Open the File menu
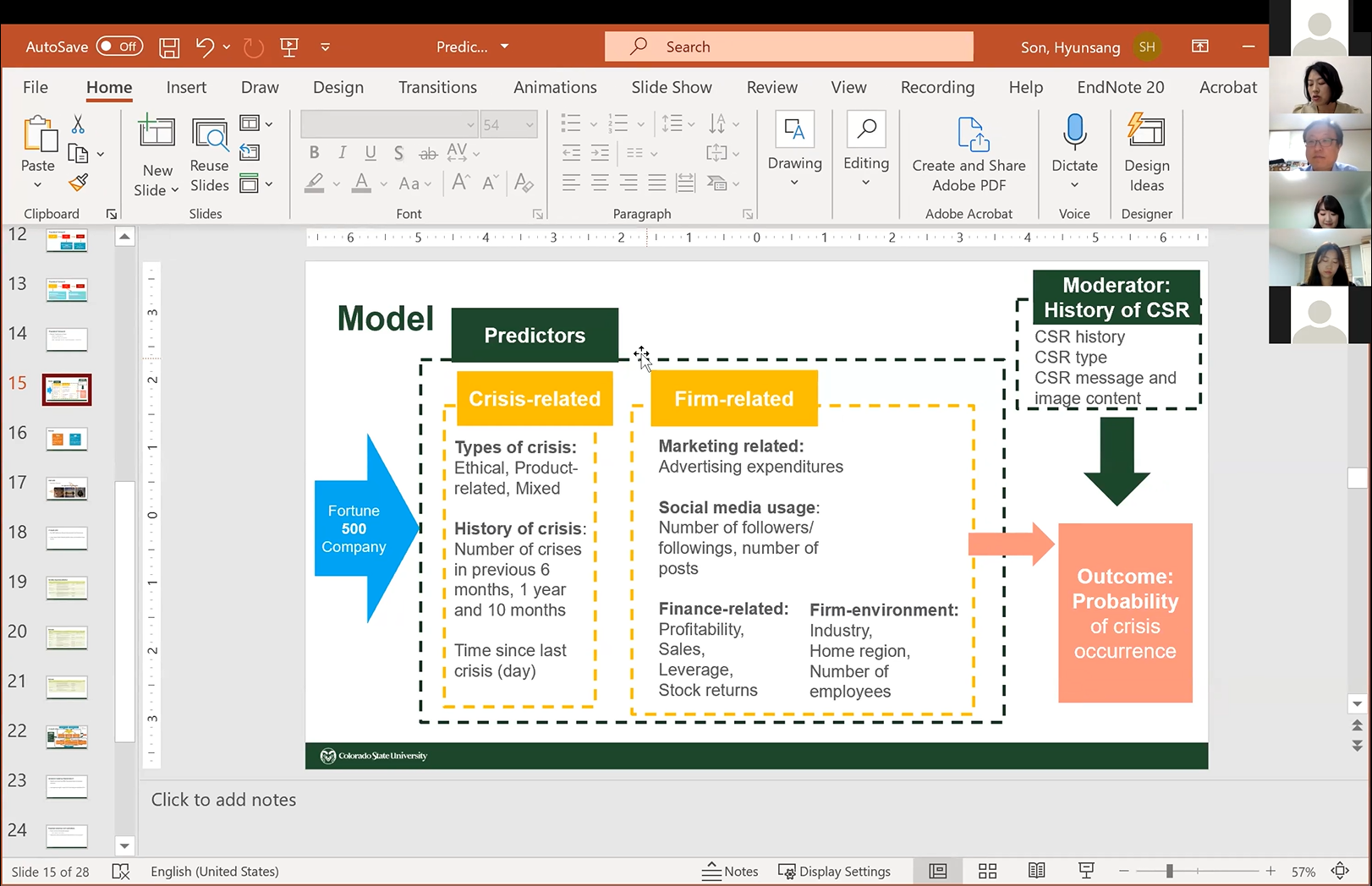 pyautogui.click(x=36, y=87)
